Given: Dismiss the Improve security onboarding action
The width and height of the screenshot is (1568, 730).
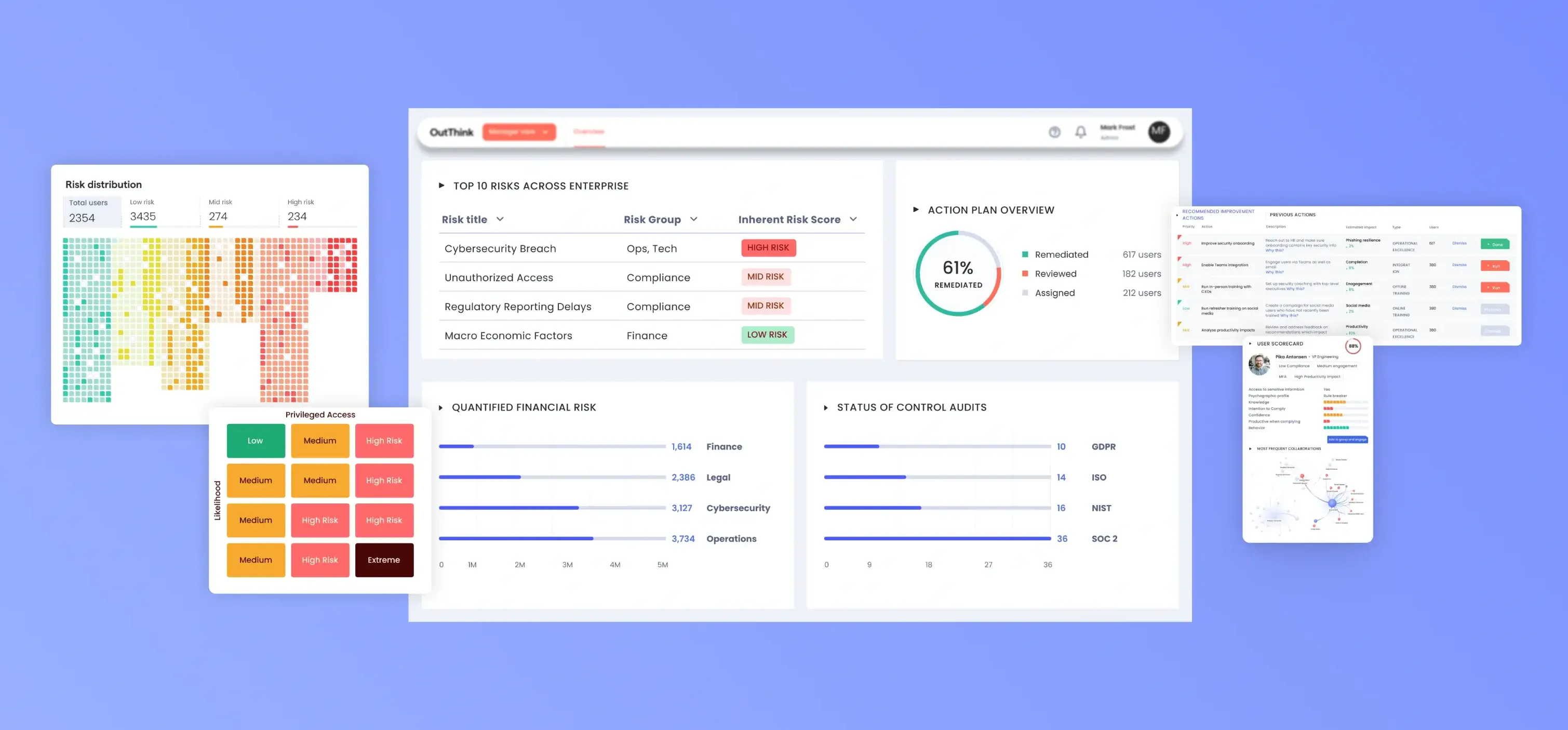Looking at the screenshot, I should (1459, 244).
